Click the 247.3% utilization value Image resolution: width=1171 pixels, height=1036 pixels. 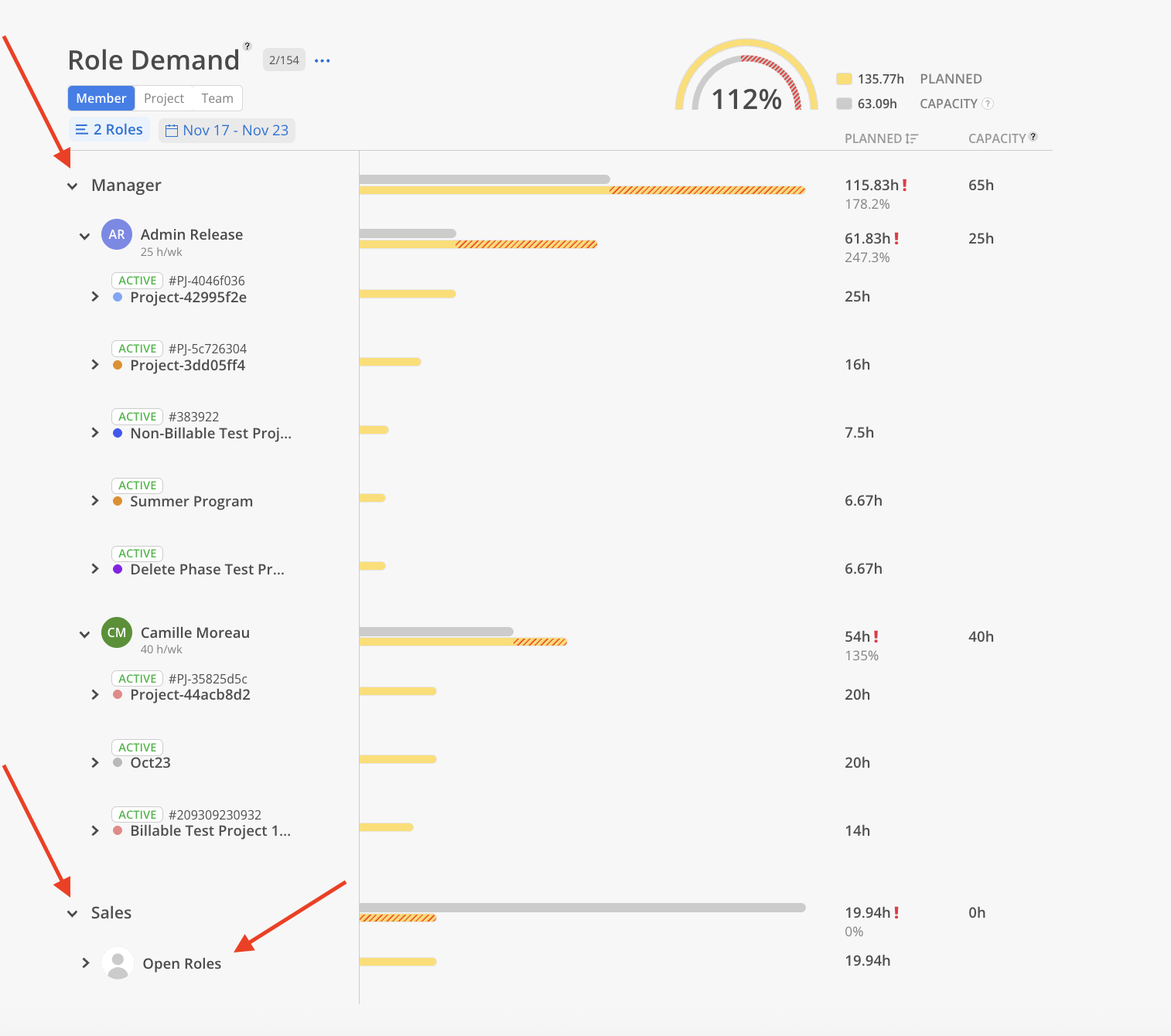(x=867, y=257)
